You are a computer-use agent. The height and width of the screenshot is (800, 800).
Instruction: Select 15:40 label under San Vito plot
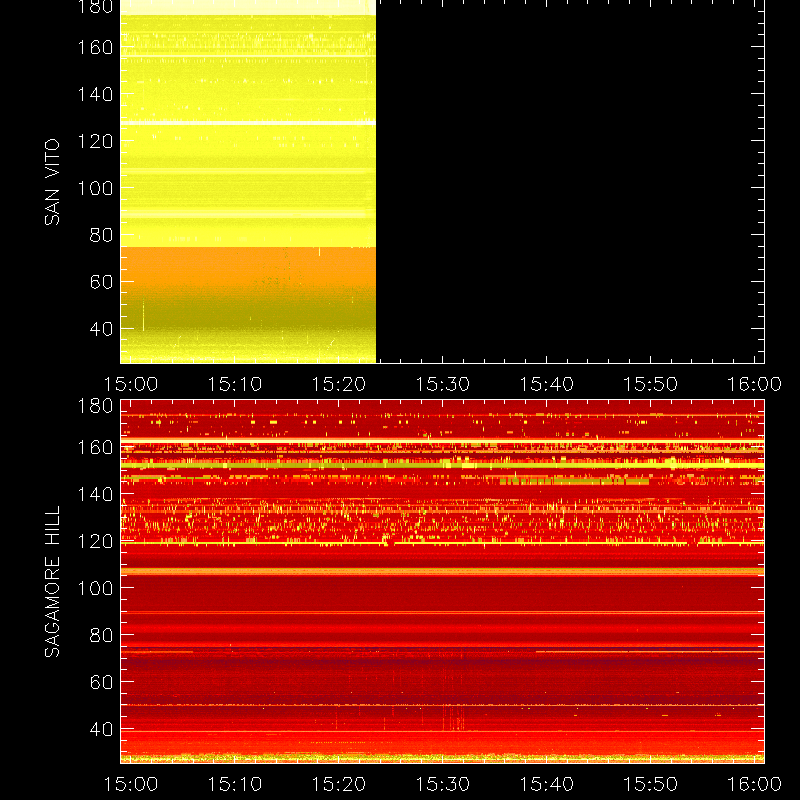tap(546, 384)
